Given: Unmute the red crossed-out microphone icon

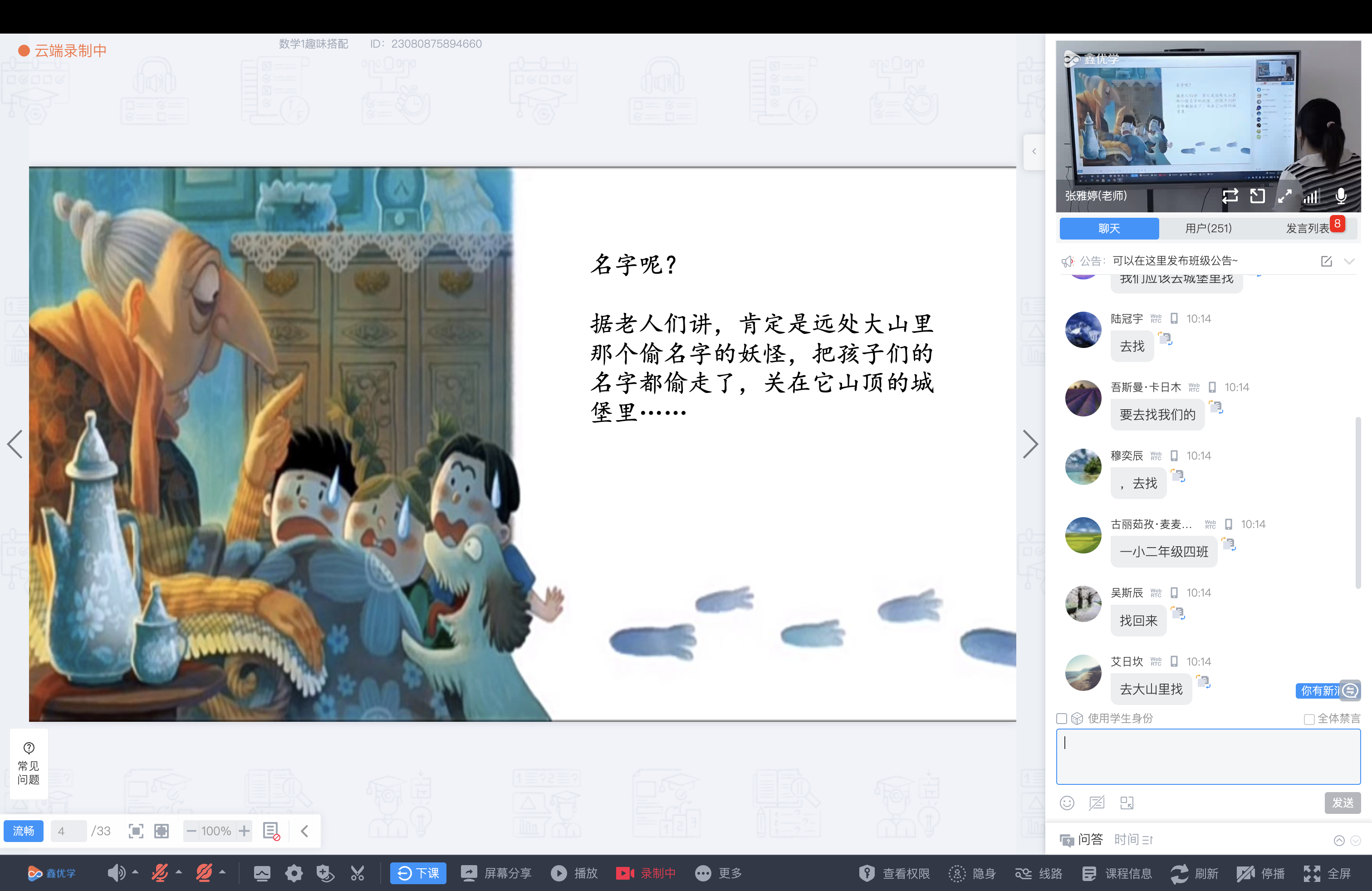Looking at the screenshot, I should pos(160,873).
